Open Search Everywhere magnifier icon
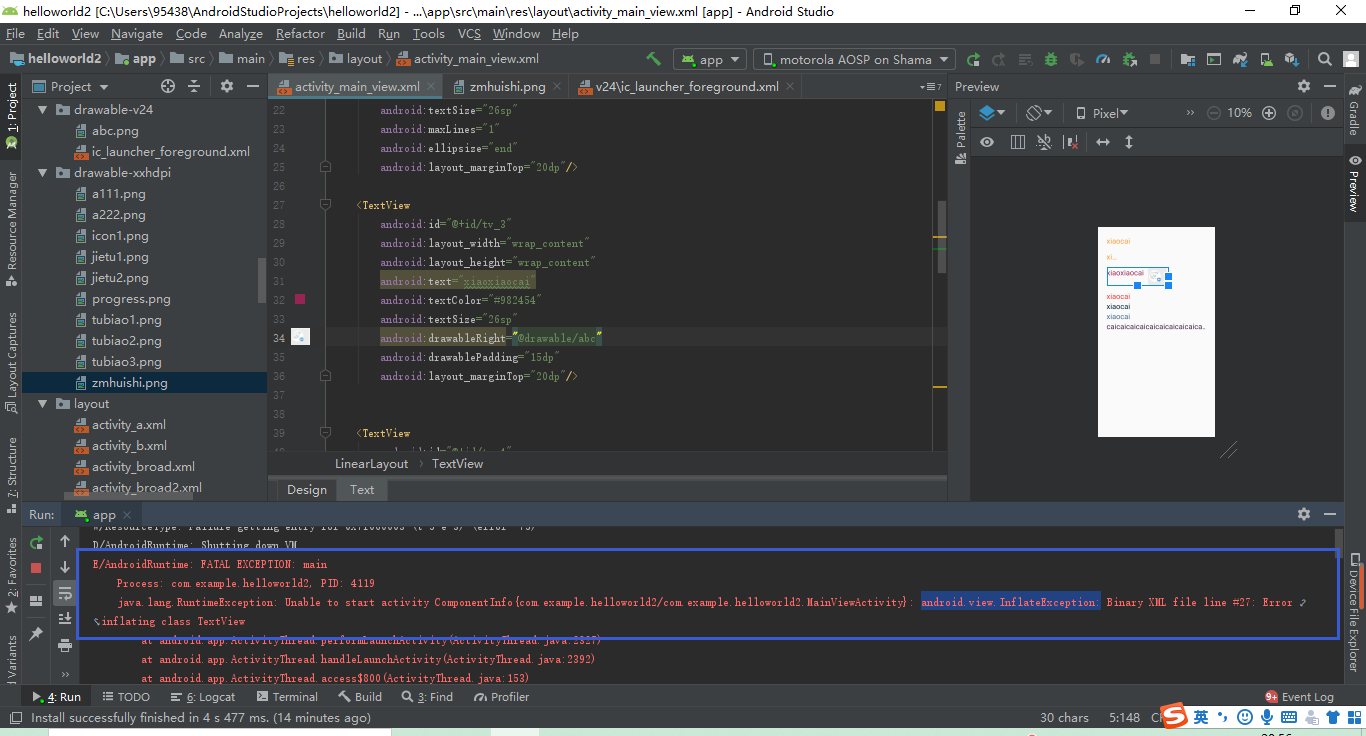Screen dimensions: 1366x736 click(x=1325, y=59)
